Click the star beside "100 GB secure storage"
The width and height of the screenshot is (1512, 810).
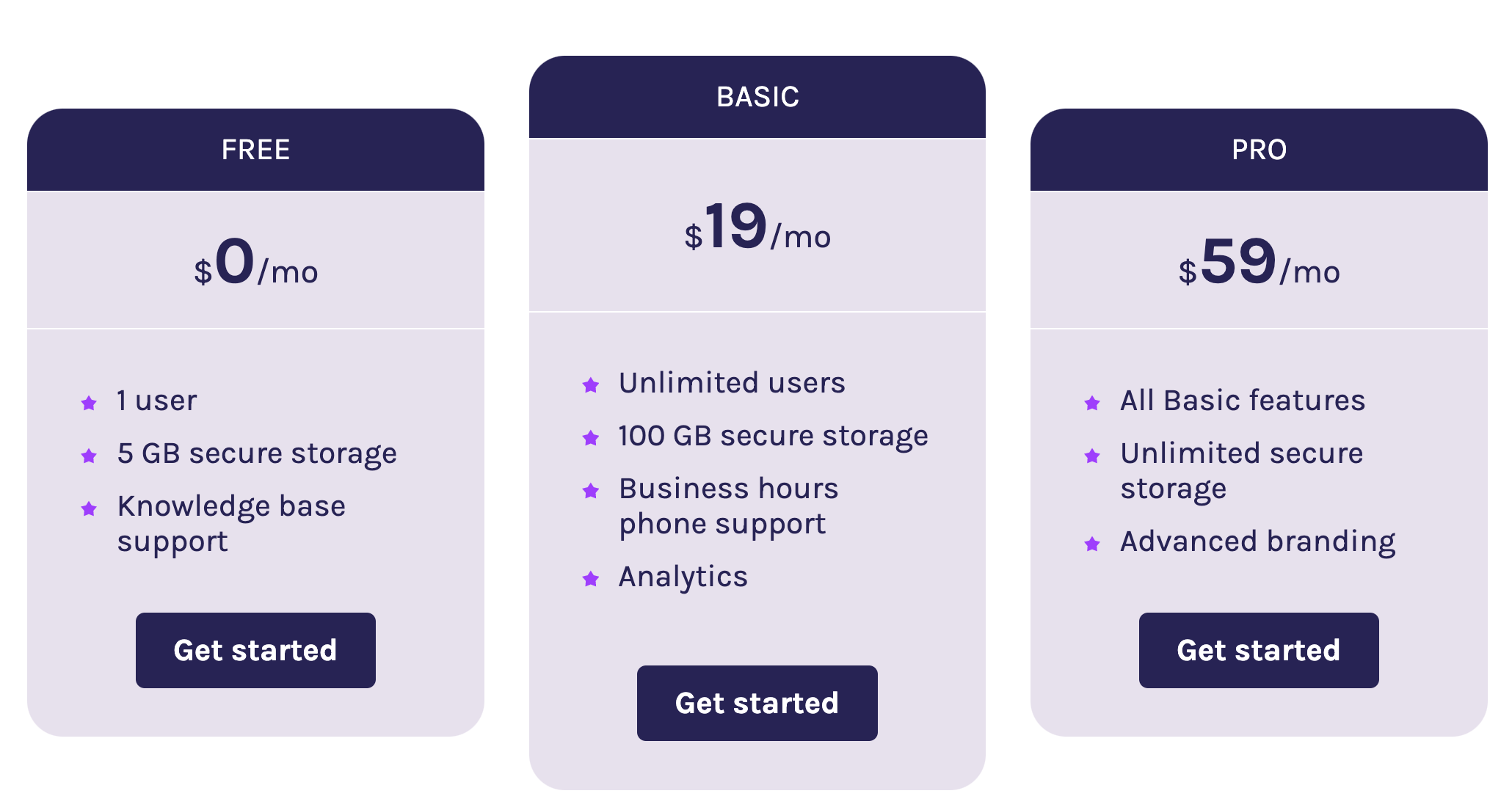590,438
